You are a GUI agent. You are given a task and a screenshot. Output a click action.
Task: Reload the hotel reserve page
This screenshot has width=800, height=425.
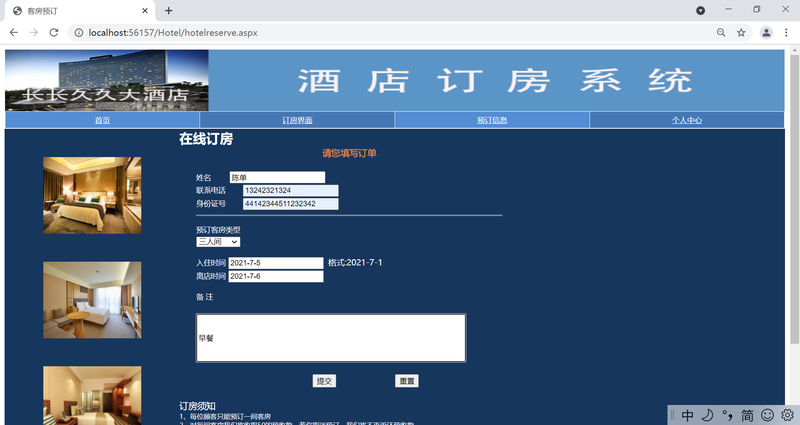click(54, 33)
